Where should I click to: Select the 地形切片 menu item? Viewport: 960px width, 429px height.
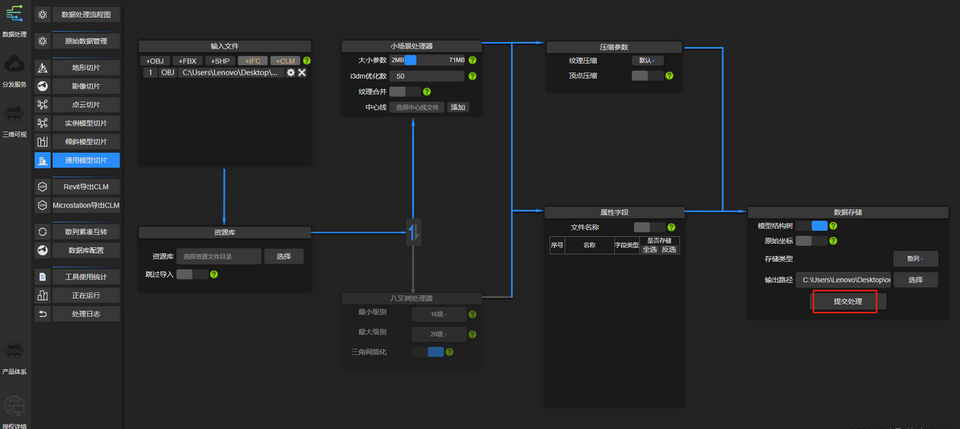tap(86, 67)
